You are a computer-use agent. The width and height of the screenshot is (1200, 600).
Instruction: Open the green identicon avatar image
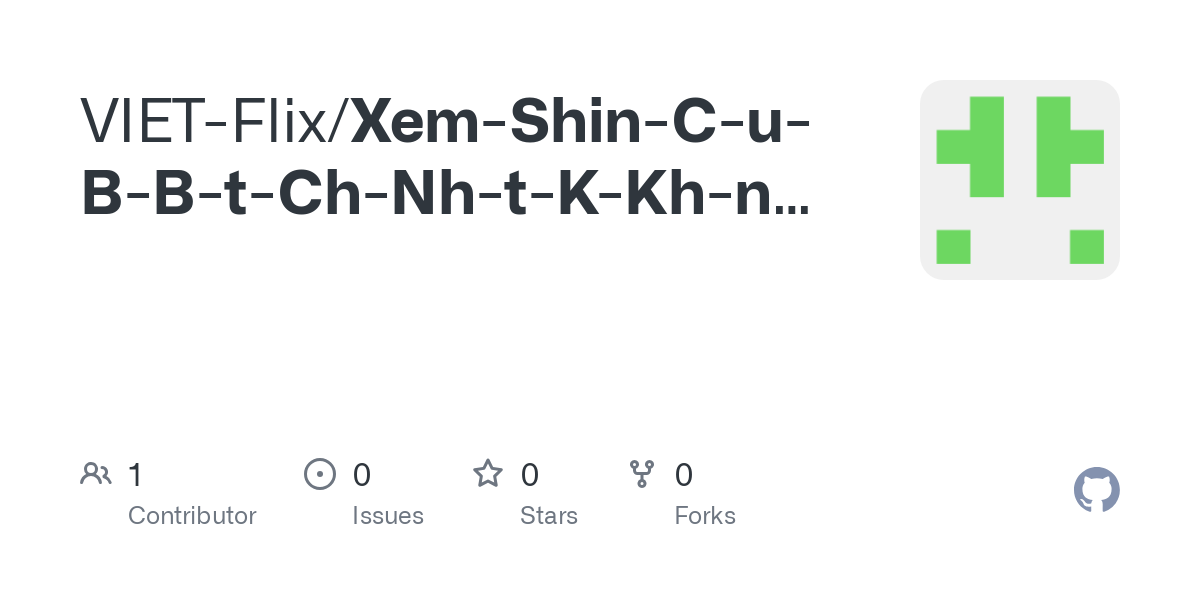tap(1020, 180)
